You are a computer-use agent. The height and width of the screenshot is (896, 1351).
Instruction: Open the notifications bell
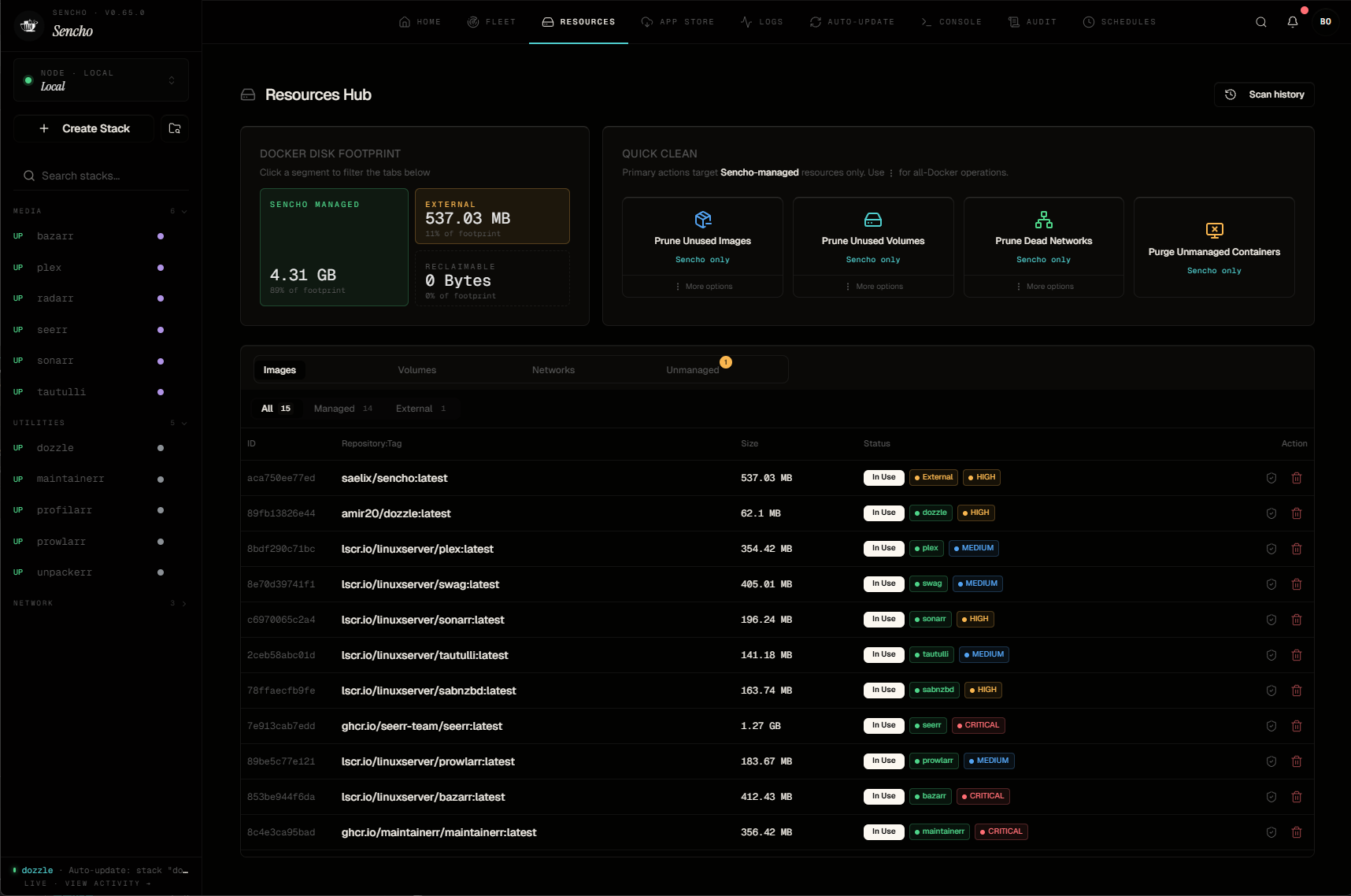click(1293, 22)
